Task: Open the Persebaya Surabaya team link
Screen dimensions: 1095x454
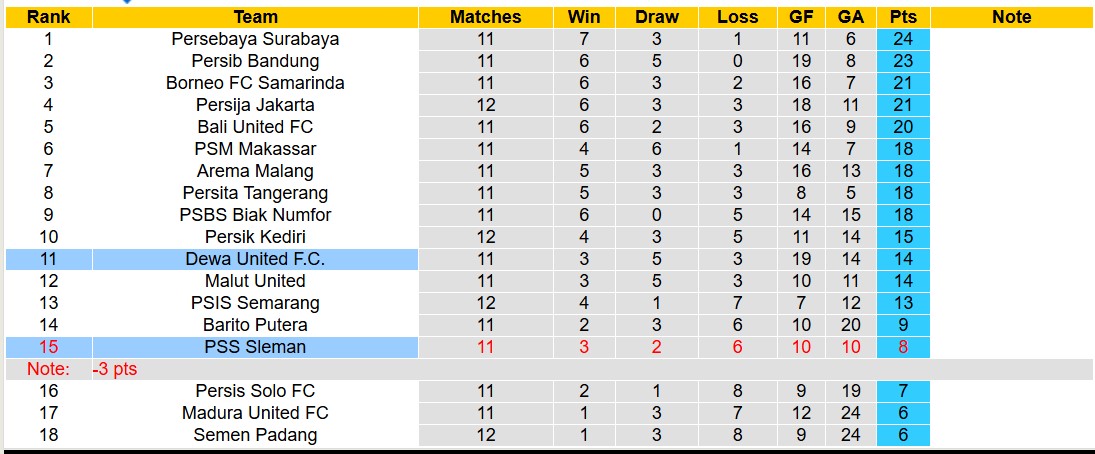Action: [x=255, y=39]
